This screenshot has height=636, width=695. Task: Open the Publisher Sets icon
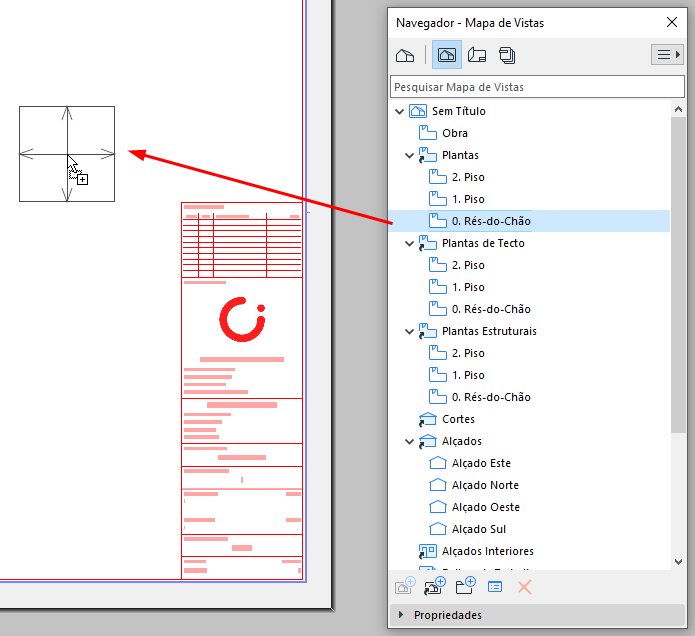tap(507, 55)
